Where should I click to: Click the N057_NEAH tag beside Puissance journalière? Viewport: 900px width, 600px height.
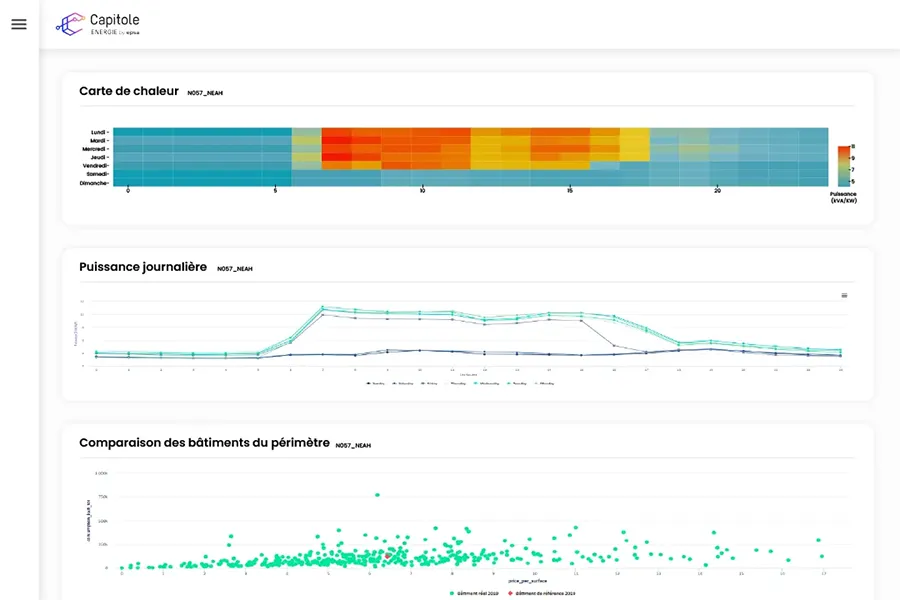pos(234,269)
